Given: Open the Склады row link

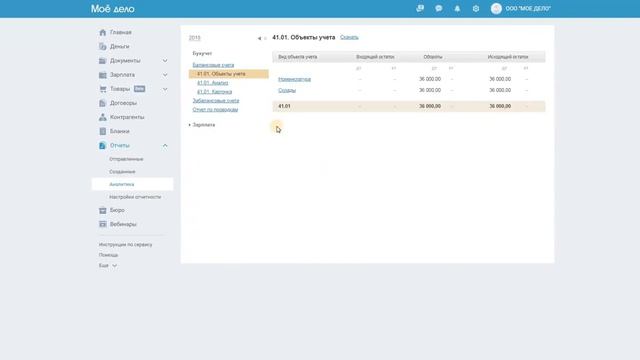Looking at the screenshot, I should point(287,90).
